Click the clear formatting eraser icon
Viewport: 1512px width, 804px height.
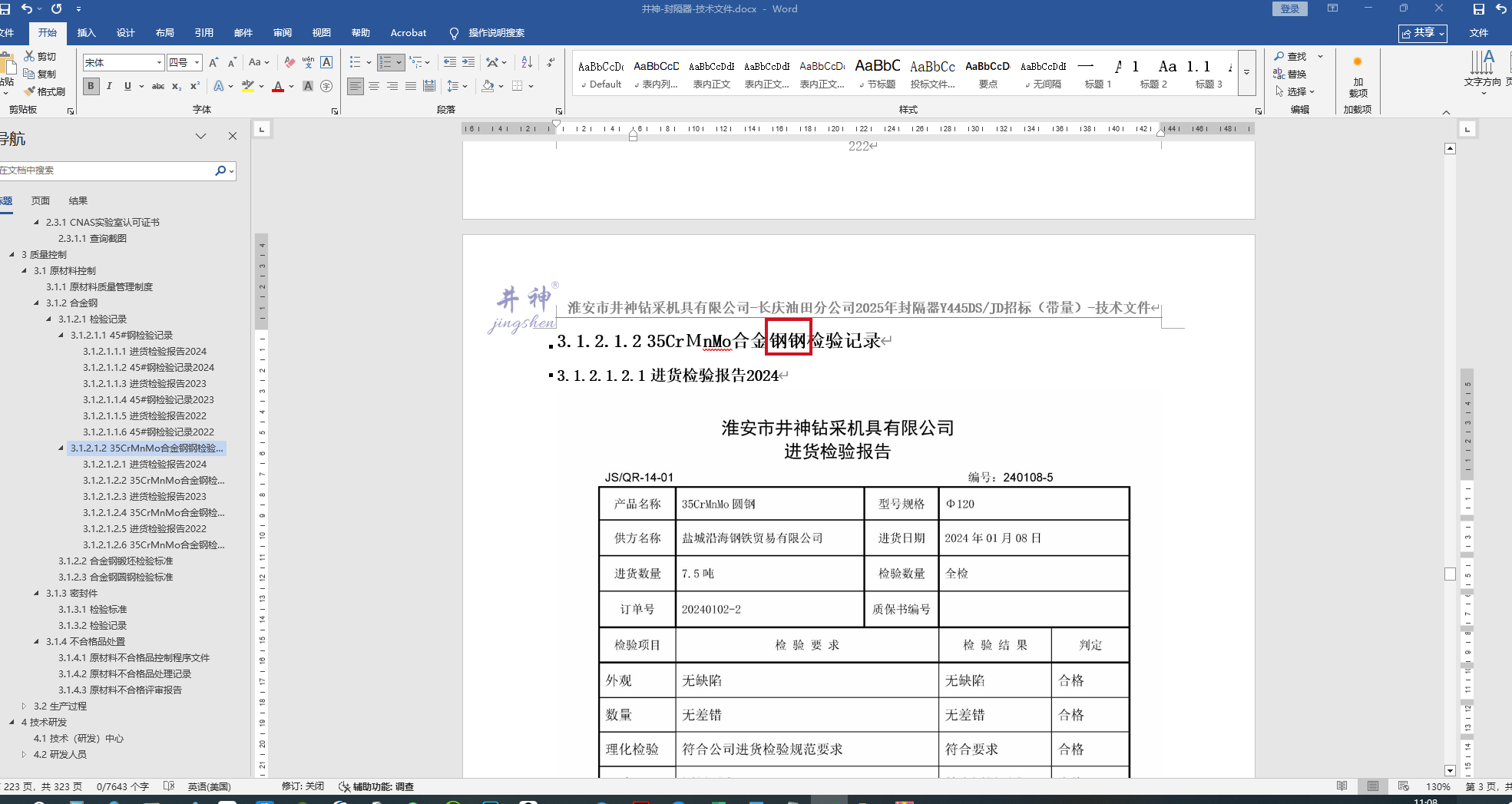click(x=289, y=62)
